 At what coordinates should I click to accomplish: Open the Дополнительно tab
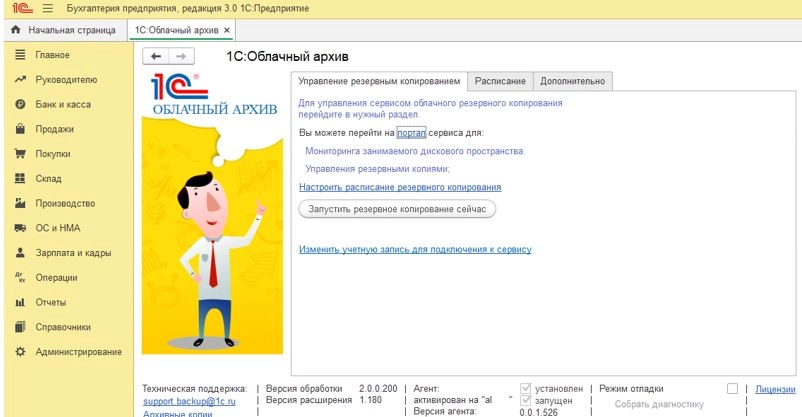tap(572, 81)
